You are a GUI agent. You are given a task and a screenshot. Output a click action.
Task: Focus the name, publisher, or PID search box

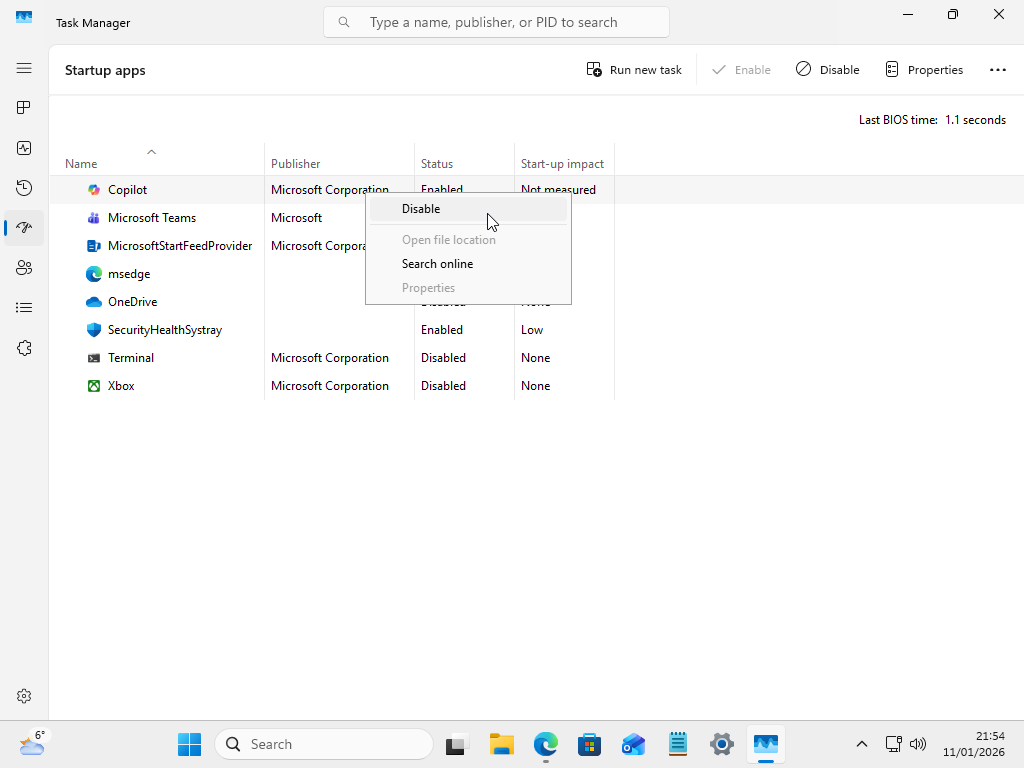(x=496, y=22)
